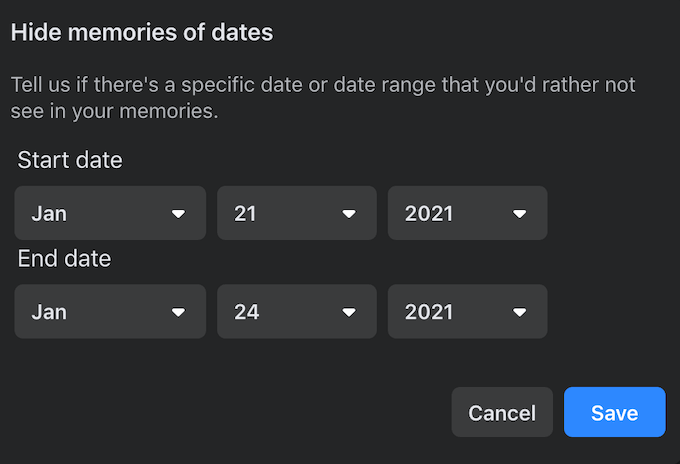The height and width of the screenshot is (464, 680).
Task: Click the "Hide memories of dates" heading
Action: coord(141,32)
